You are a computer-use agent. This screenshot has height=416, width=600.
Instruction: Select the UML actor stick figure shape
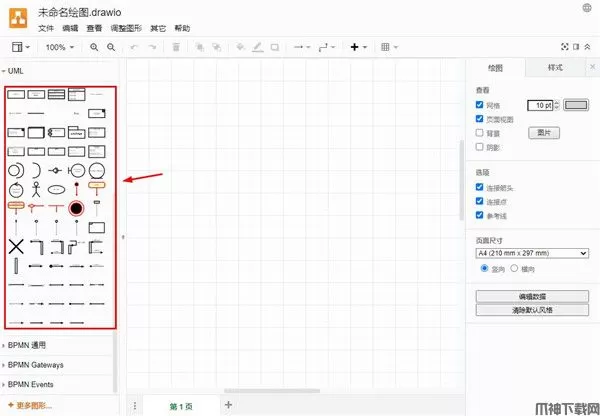[x=36, y=189]
